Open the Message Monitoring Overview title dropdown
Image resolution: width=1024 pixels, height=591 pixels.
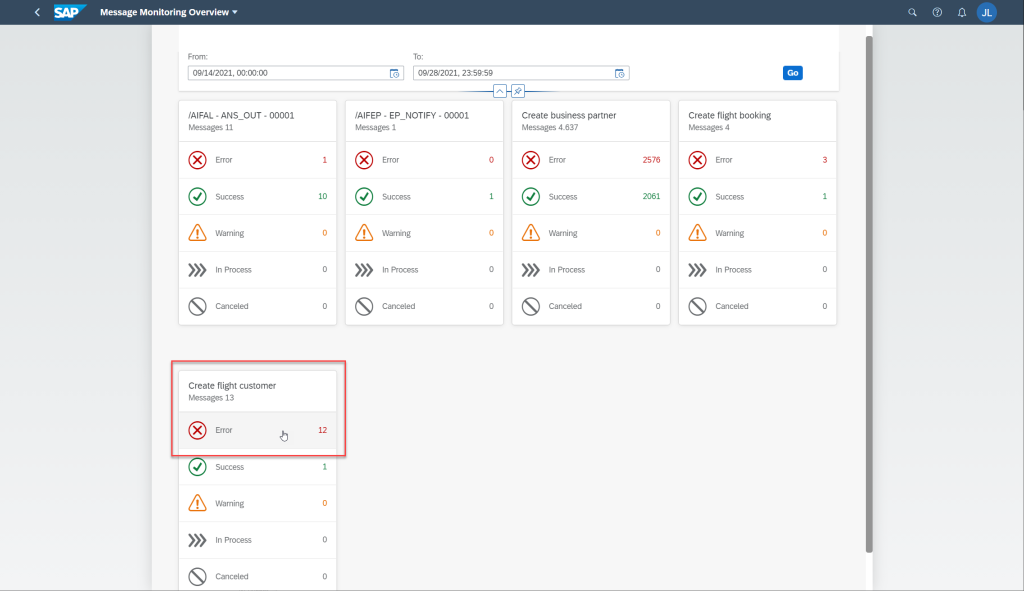(x=168, y=12)
